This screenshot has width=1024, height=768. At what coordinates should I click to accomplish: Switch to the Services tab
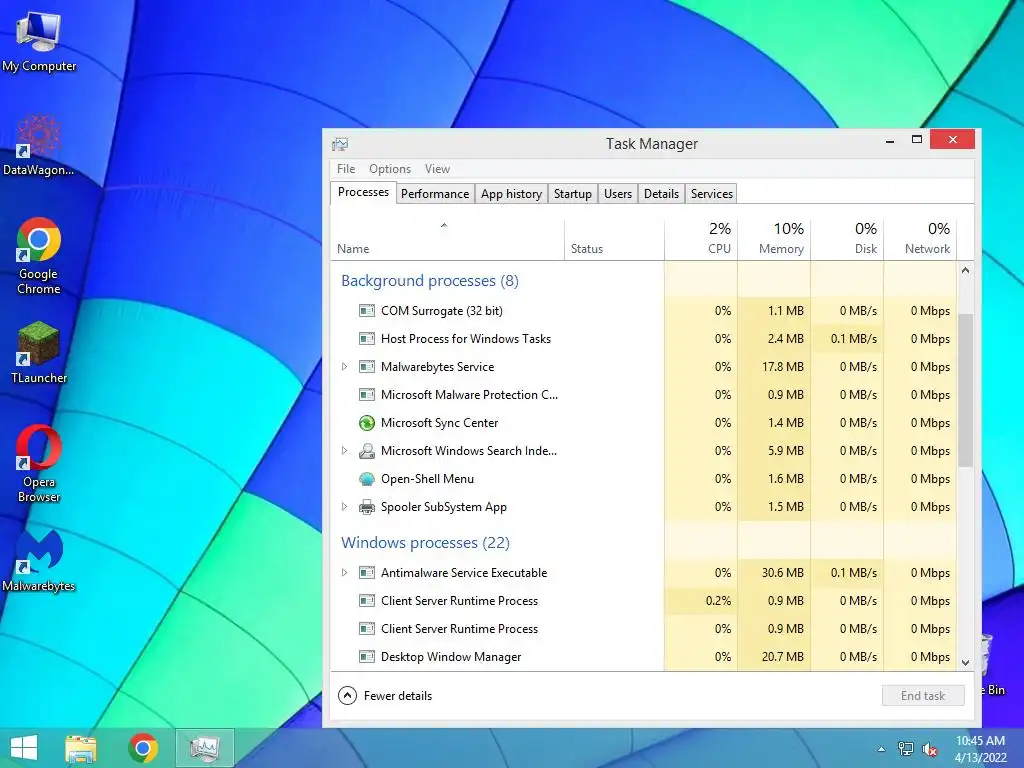712,194
